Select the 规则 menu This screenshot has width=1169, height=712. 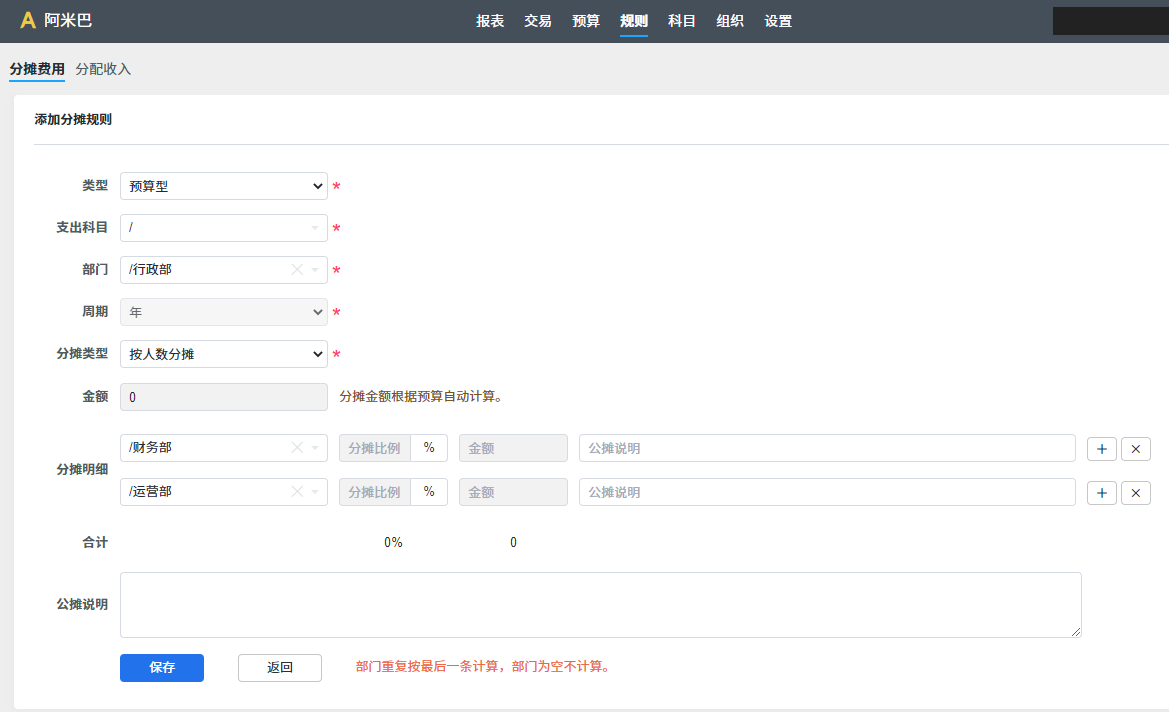click(x=634, y=21)
